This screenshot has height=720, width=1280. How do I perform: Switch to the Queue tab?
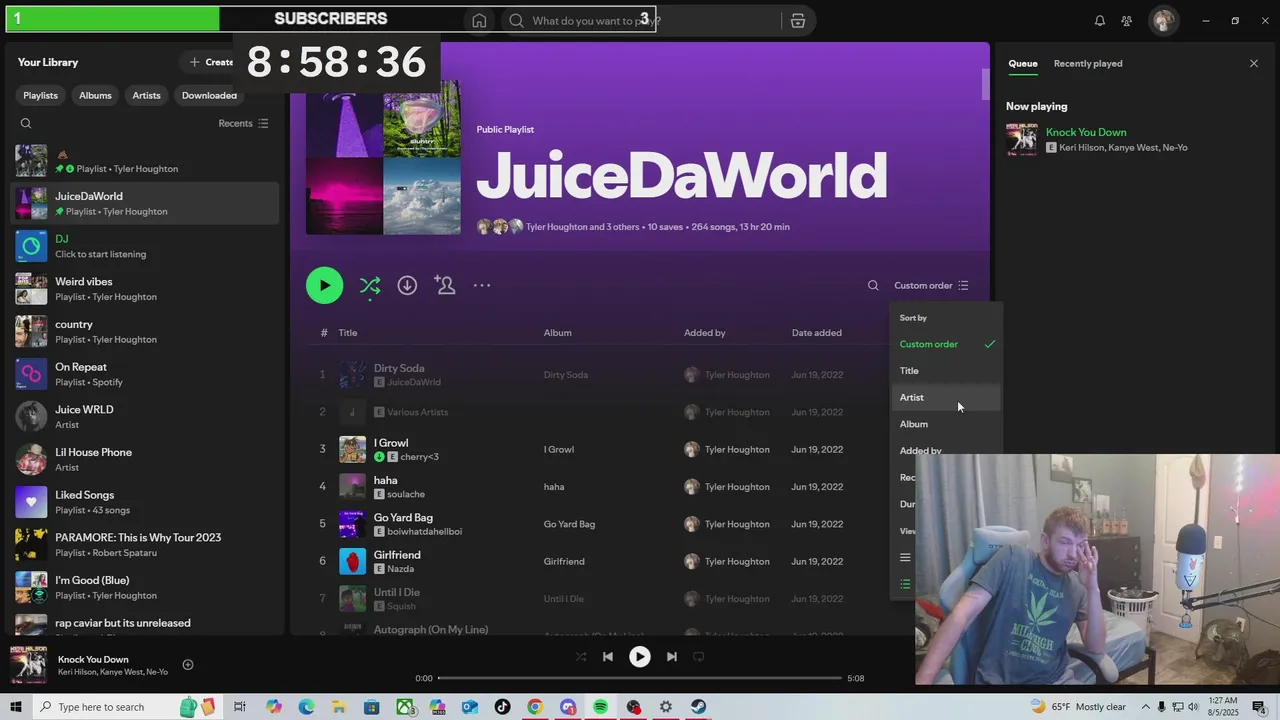click(x=1023, y=63)
